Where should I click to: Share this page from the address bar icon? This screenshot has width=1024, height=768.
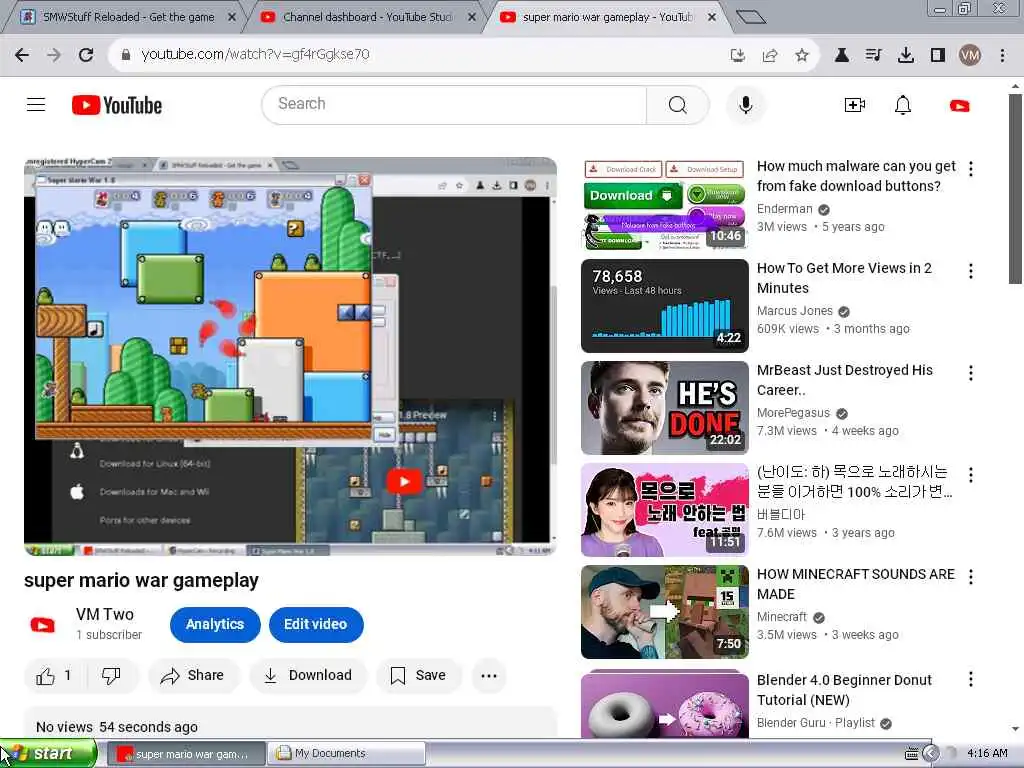coord(770,56)
